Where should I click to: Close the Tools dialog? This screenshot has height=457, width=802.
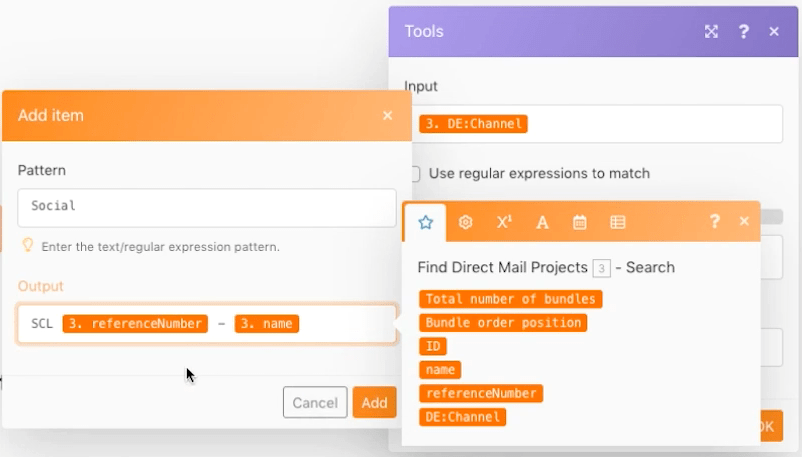click(x=774, y=32)
